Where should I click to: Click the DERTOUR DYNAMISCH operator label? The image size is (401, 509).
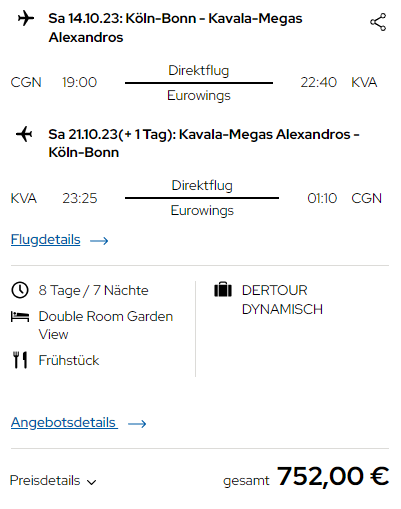pos(282,300)
